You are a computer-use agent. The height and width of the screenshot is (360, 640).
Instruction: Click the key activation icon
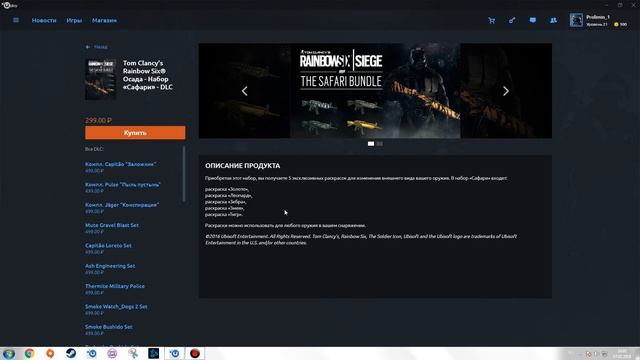pyautogui.click(x=512, y=20)
